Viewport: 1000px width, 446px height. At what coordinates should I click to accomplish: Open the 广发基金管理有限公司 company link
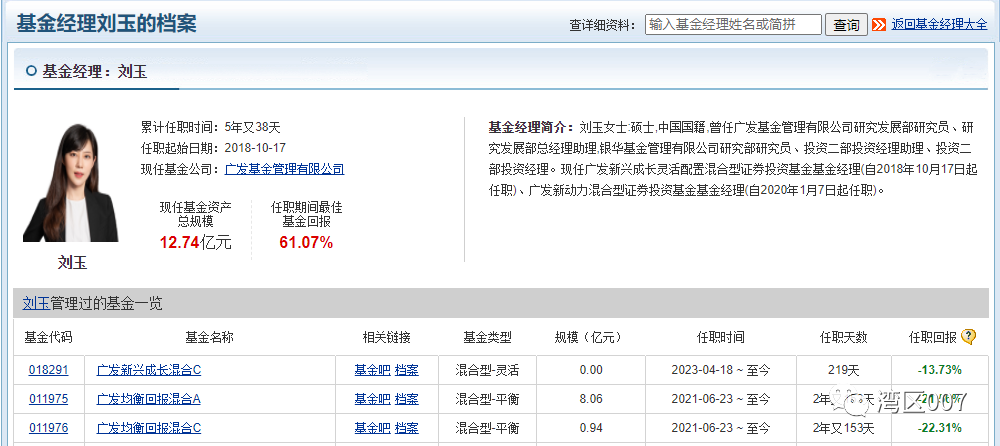tap(284, 169)
